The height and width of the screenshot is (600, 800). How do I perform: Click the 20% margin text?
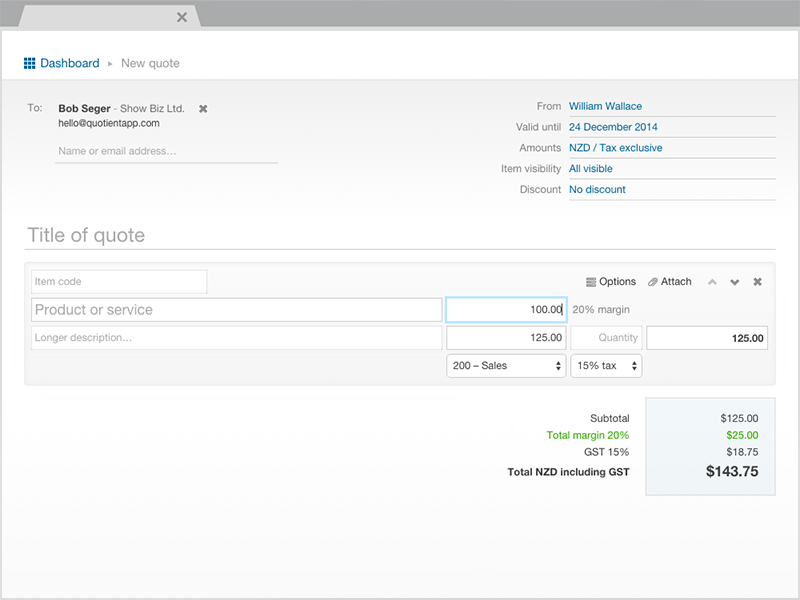pyautogui.click(x=601, y=310)
